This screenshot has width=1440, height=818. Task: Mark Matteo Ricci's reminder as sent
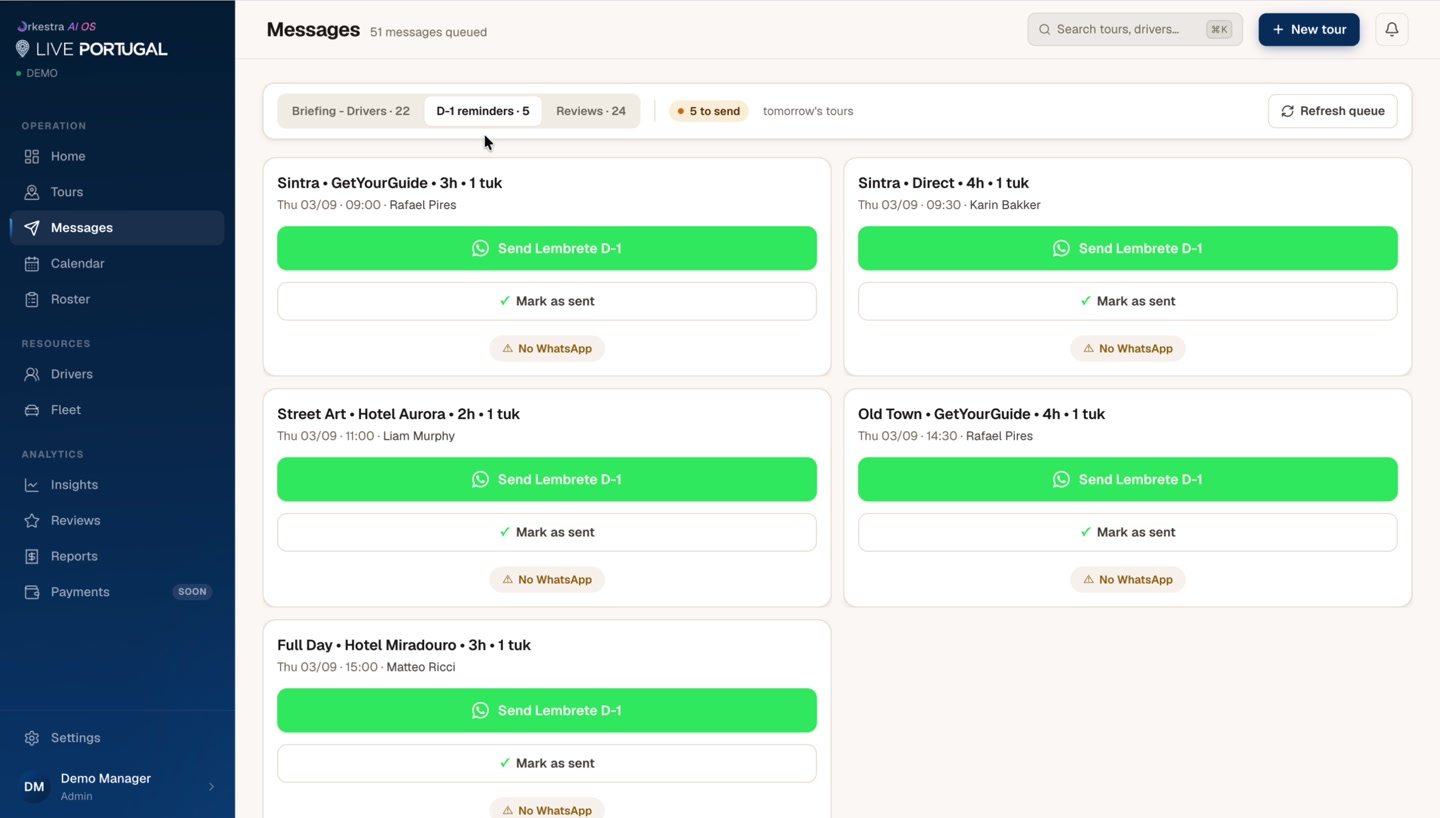547,763
